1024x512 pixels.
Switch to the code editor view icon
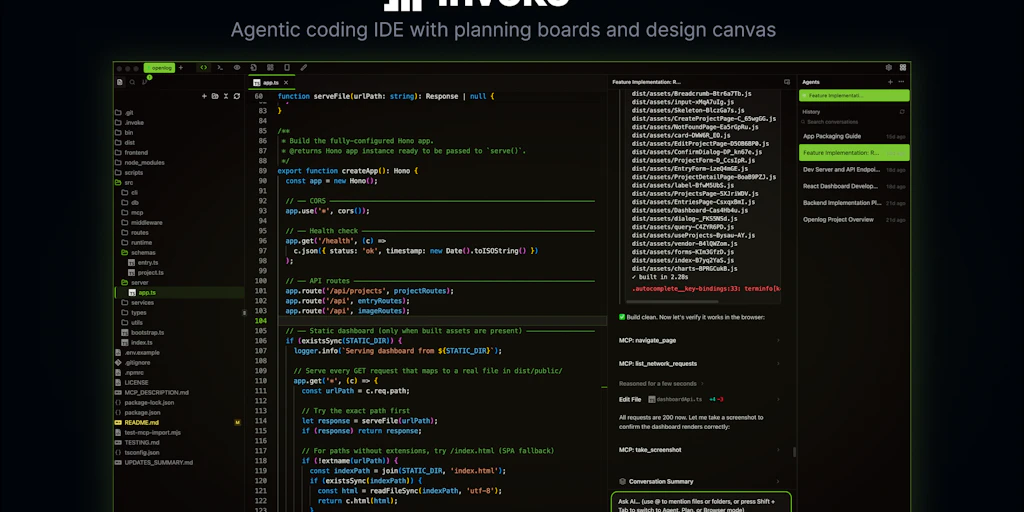(204, 67)
